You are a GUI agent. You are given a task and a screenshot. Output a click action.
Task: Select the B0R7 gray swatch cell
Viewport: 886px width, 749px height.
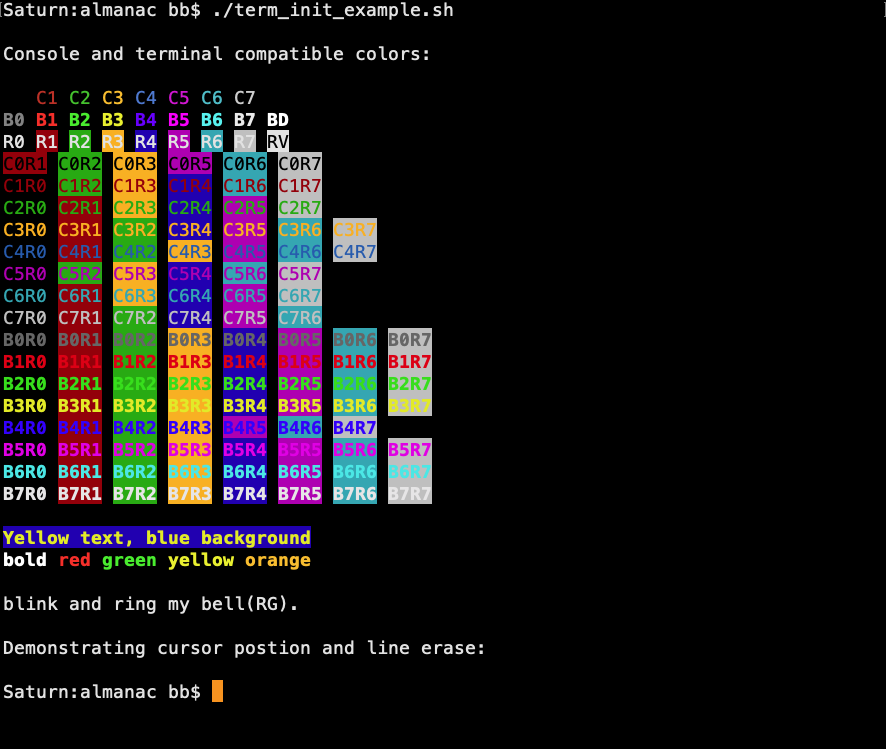[x=410, y=340]
